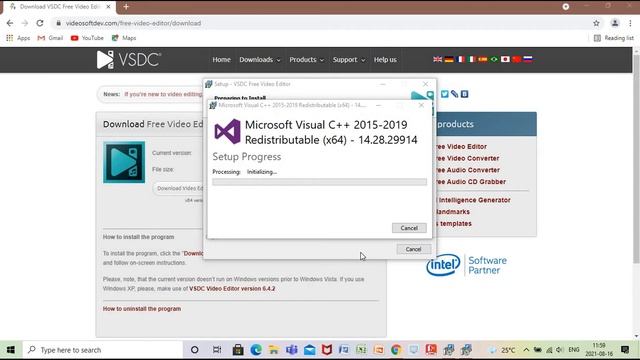Screen dimensions: 640x360
Task: Open the 25°C weather widget
Action: tap(503, 350)
